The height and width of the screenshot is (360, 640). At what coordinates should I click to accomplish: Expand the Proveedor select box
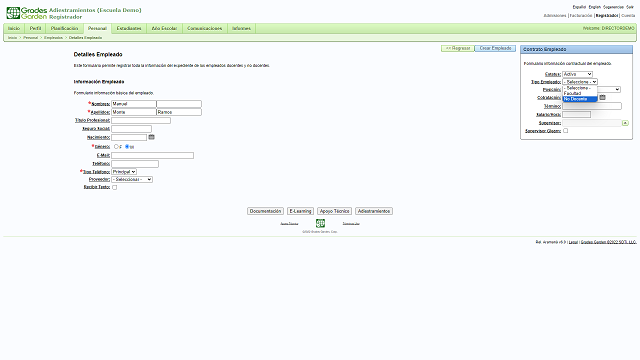click(x=132, y=179)
